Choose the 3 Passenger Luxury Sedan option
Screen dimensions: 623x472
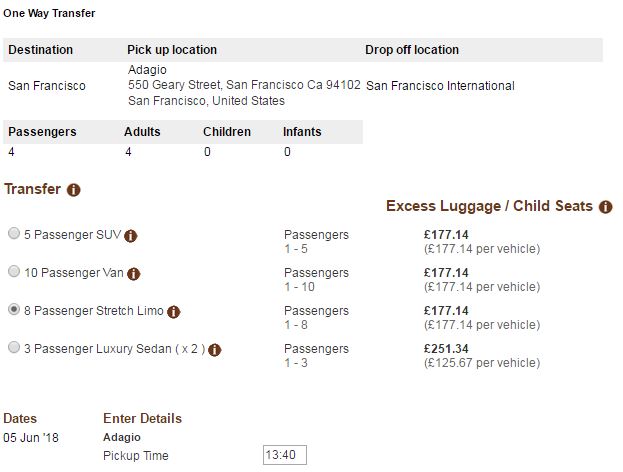[13, 347]
